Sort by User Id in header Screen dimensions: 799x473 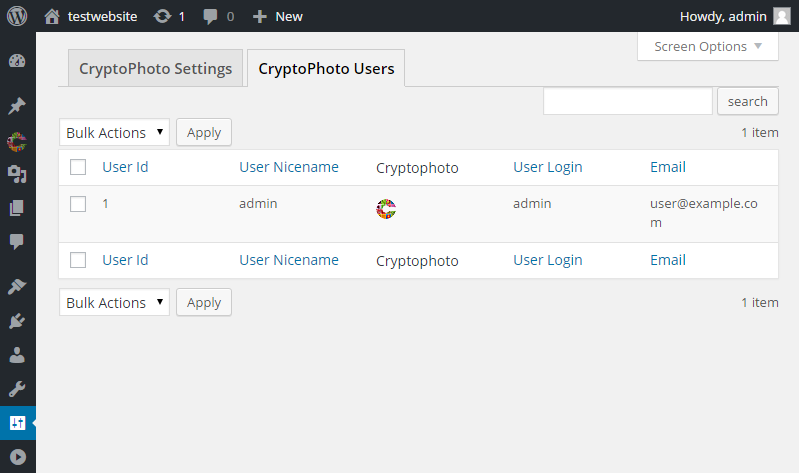pos(125,167)
